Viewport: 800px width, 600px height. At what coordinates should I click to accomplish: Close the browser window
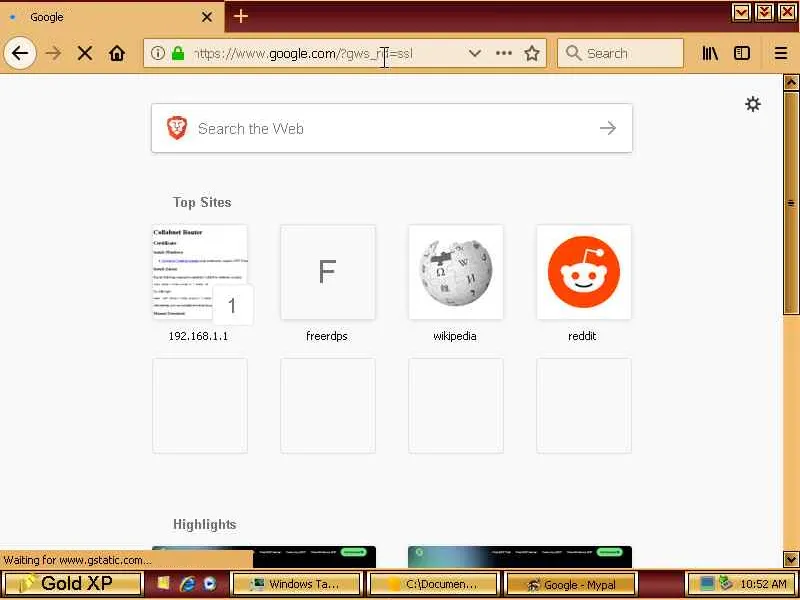tap(787, 12)
